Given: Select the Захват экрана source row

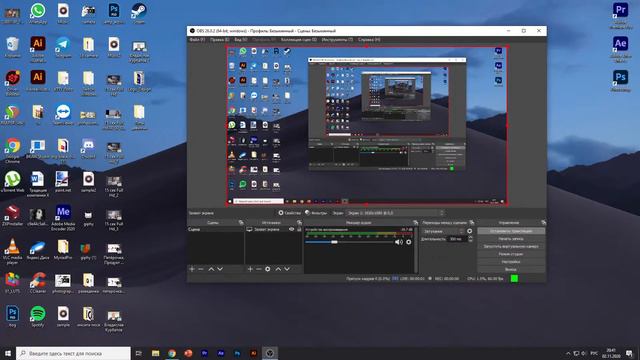Looking at the screenshot, I should pos(273,229).
